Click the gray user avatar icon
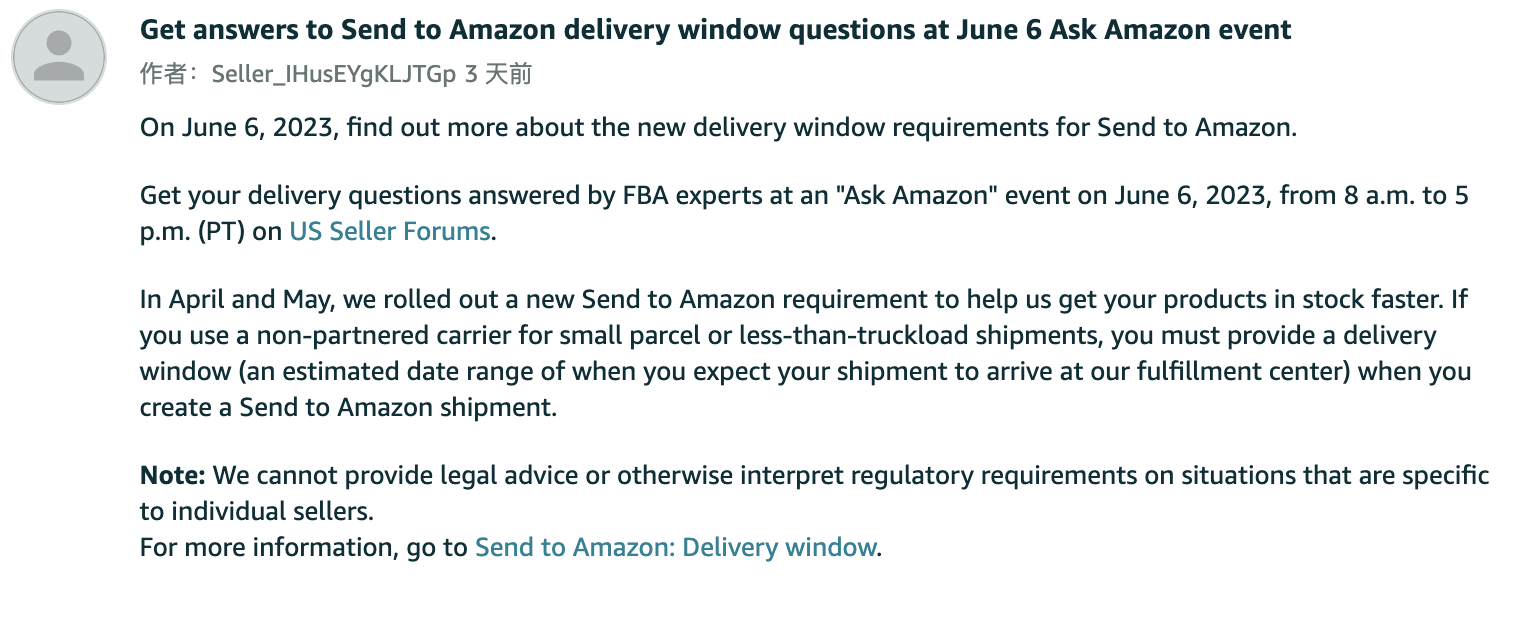This screenshot has height=632, width=1520. (x=59, y=57)
